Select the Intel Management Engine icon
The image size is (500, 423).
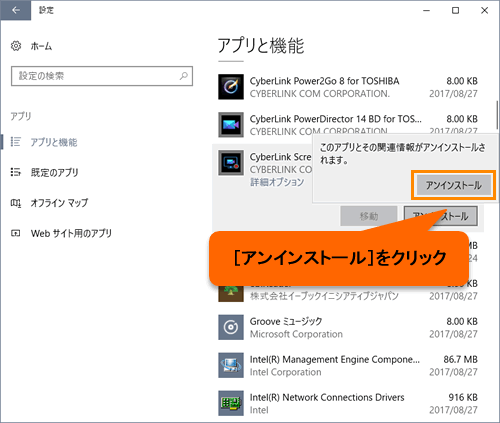(x=231, y=365)
